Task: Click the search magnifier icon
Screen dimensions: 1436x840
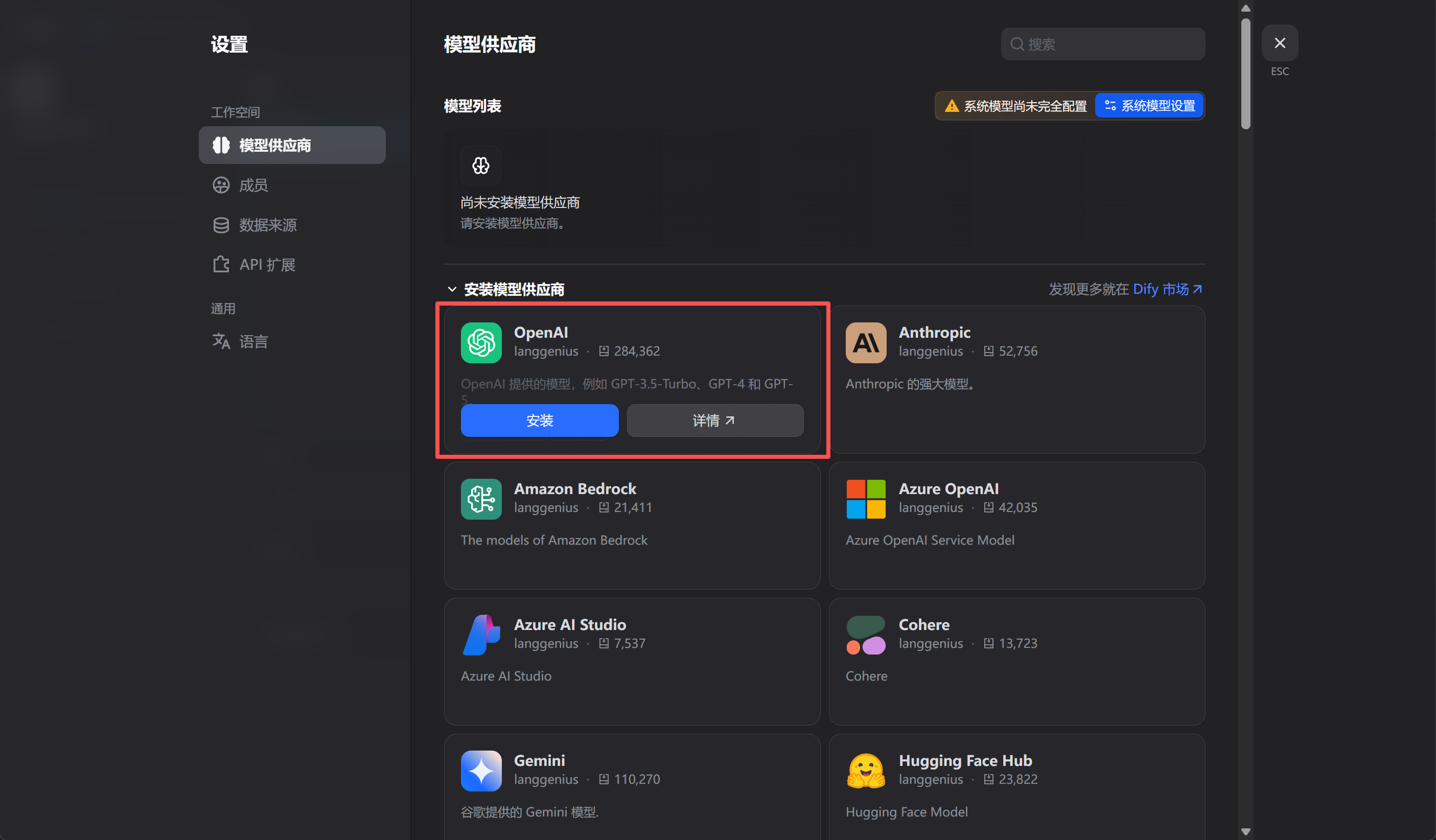Action: [1016, 44]
